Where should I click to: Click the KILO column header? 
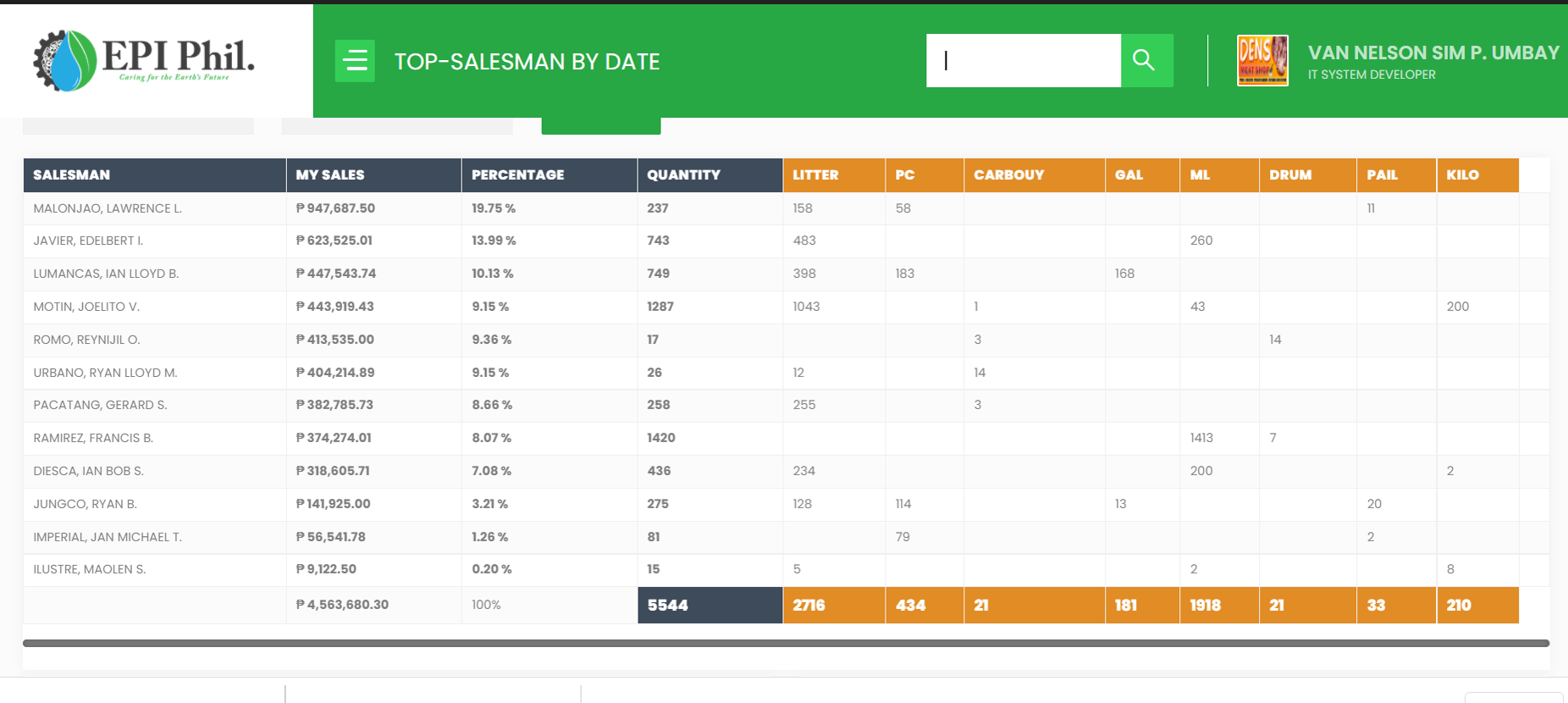click(1477, 174)
